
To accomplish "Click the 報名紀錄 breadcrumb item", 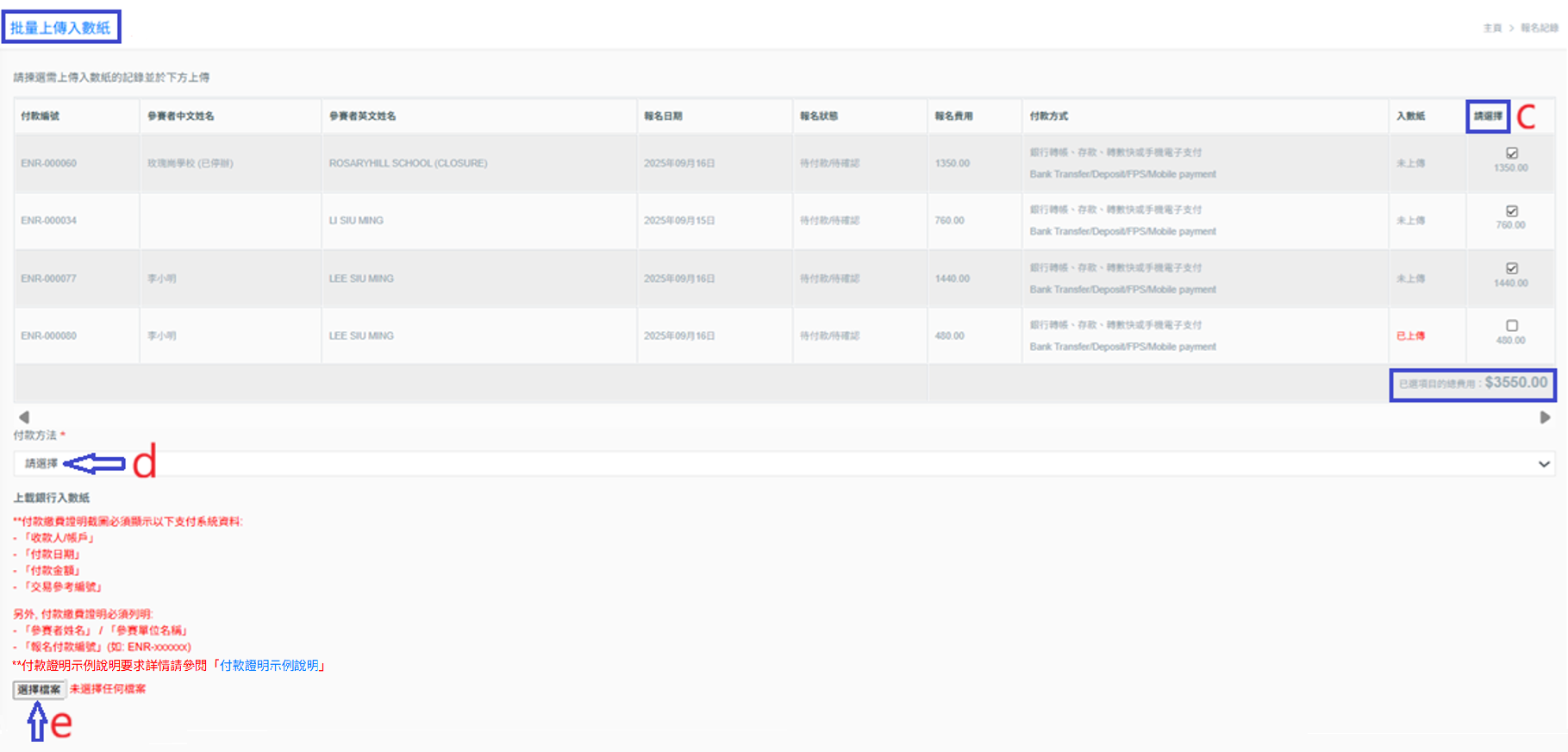I will [1539, 28].
